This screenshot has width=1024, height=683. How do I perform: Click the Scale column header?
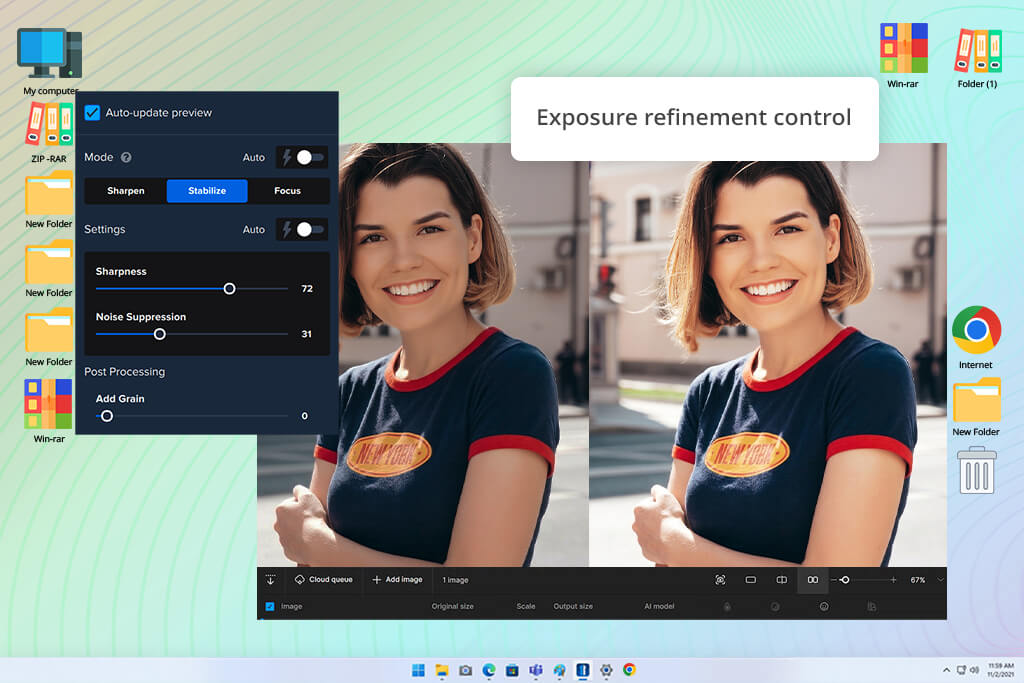click(x=526, y=607)
